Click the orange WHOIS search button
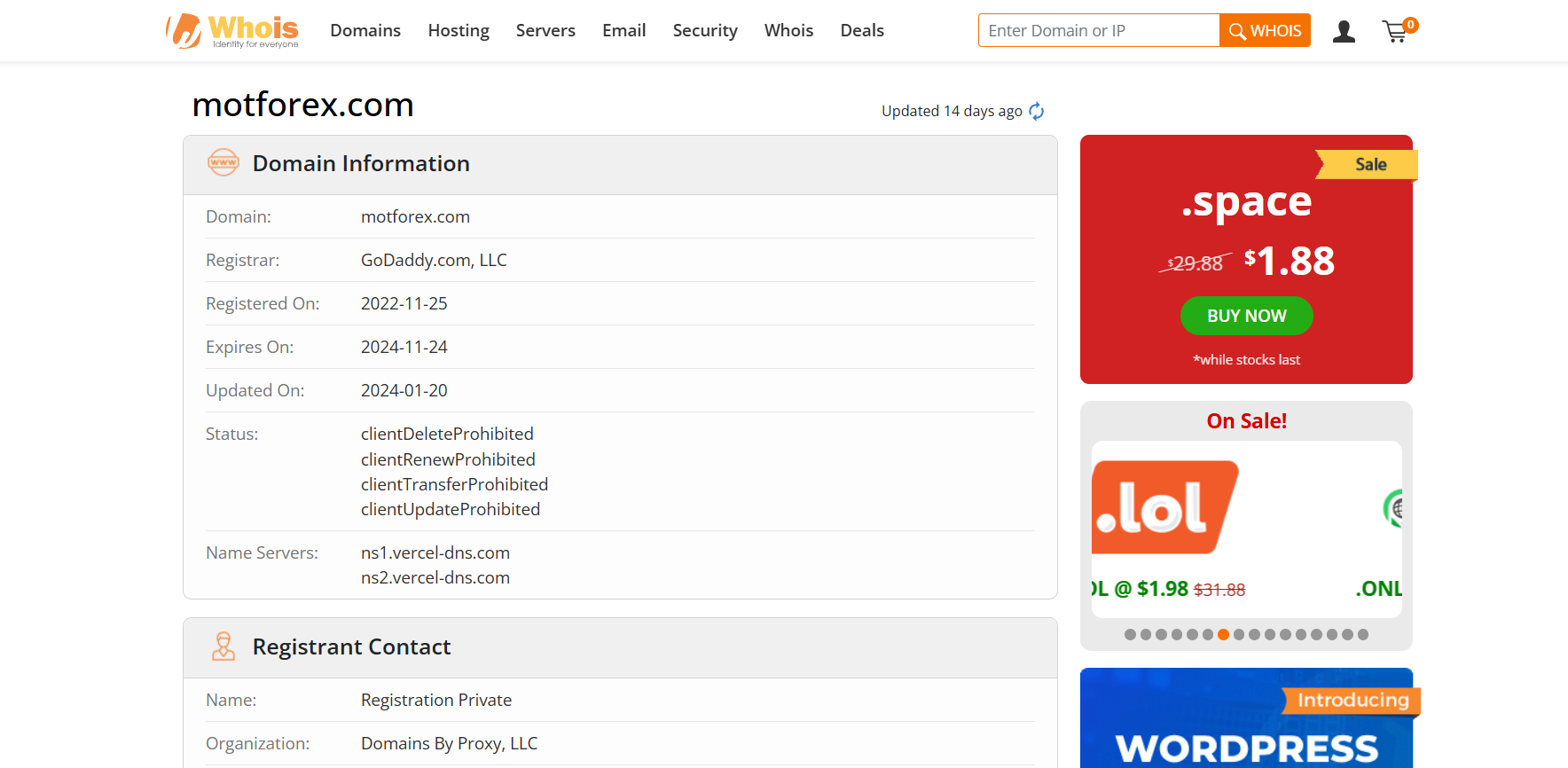Viewport: 1568px width, 768px height. pyautogui.click(x=1265, y=30)
